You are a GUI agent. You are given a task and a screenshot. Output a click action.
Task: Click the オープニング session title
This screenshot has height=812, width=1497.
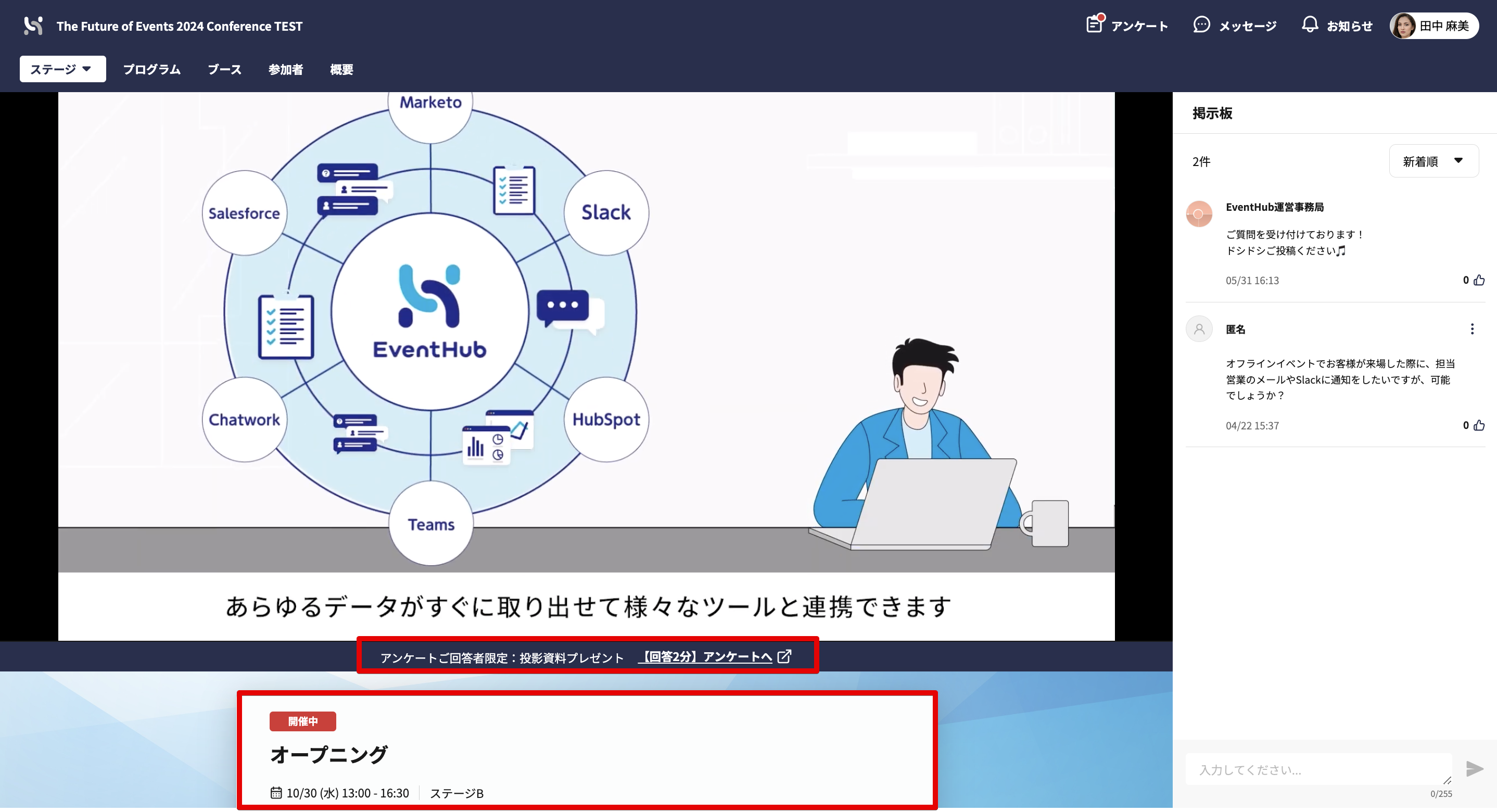click(329, 755)
